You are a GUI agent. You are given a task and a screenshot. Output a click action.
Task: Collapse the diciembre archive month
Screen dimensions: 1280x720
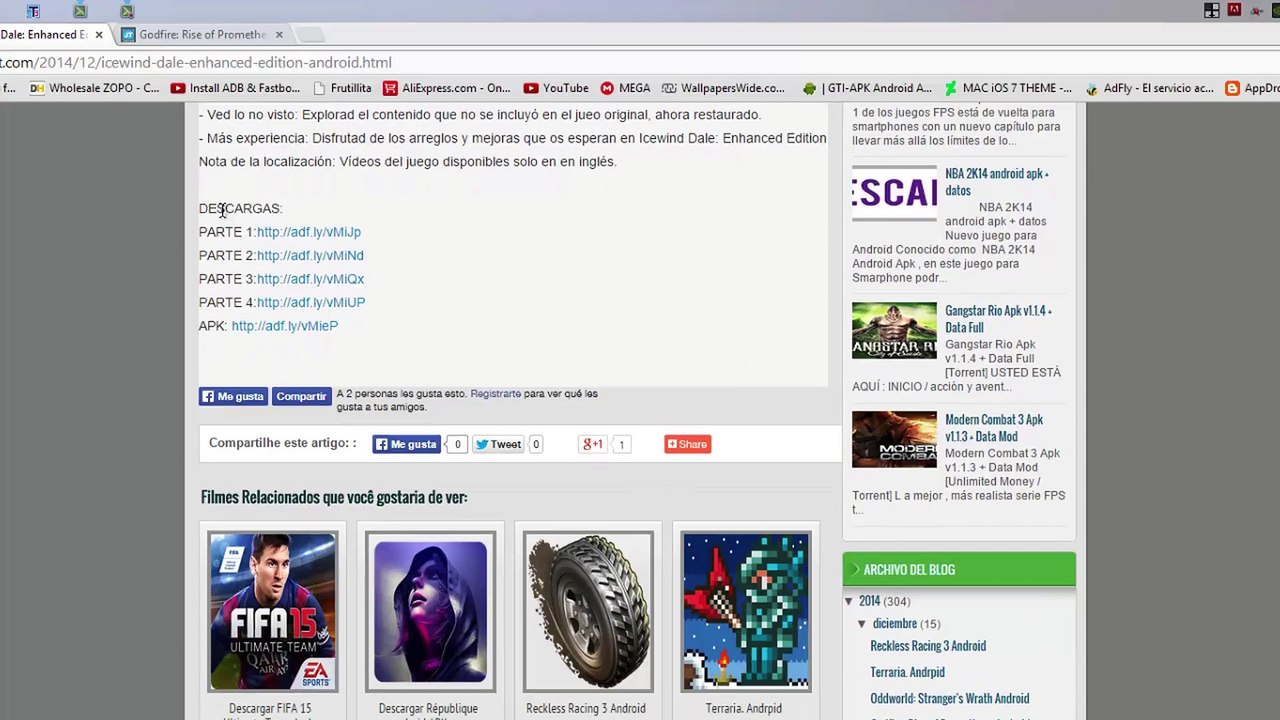pos(862,624)
